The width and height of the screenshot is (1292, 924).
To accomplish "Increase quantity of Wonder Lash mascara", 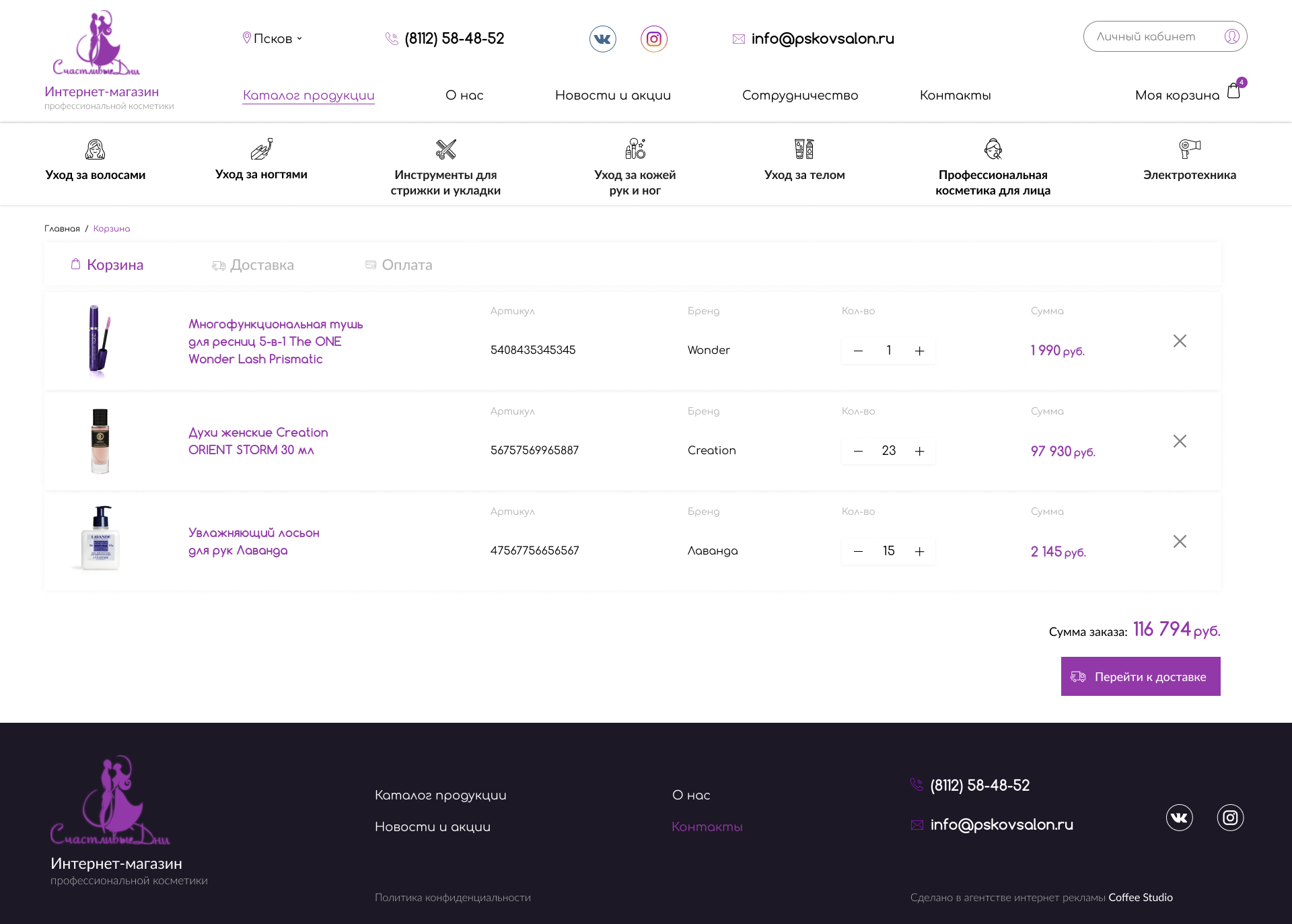I will 919,351.
